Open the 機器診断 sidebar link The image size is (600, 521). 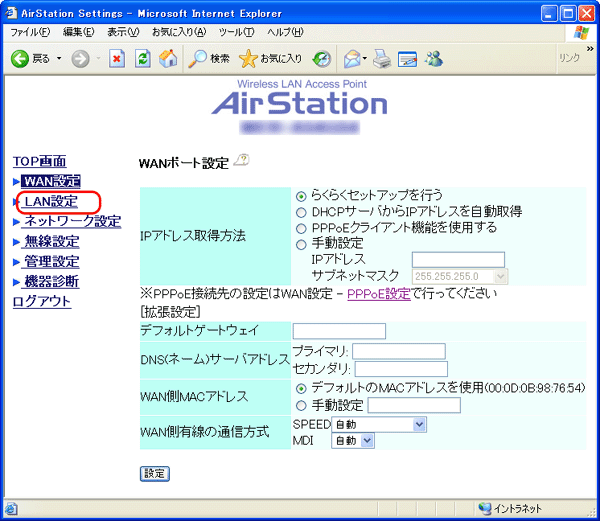[52, 282]
